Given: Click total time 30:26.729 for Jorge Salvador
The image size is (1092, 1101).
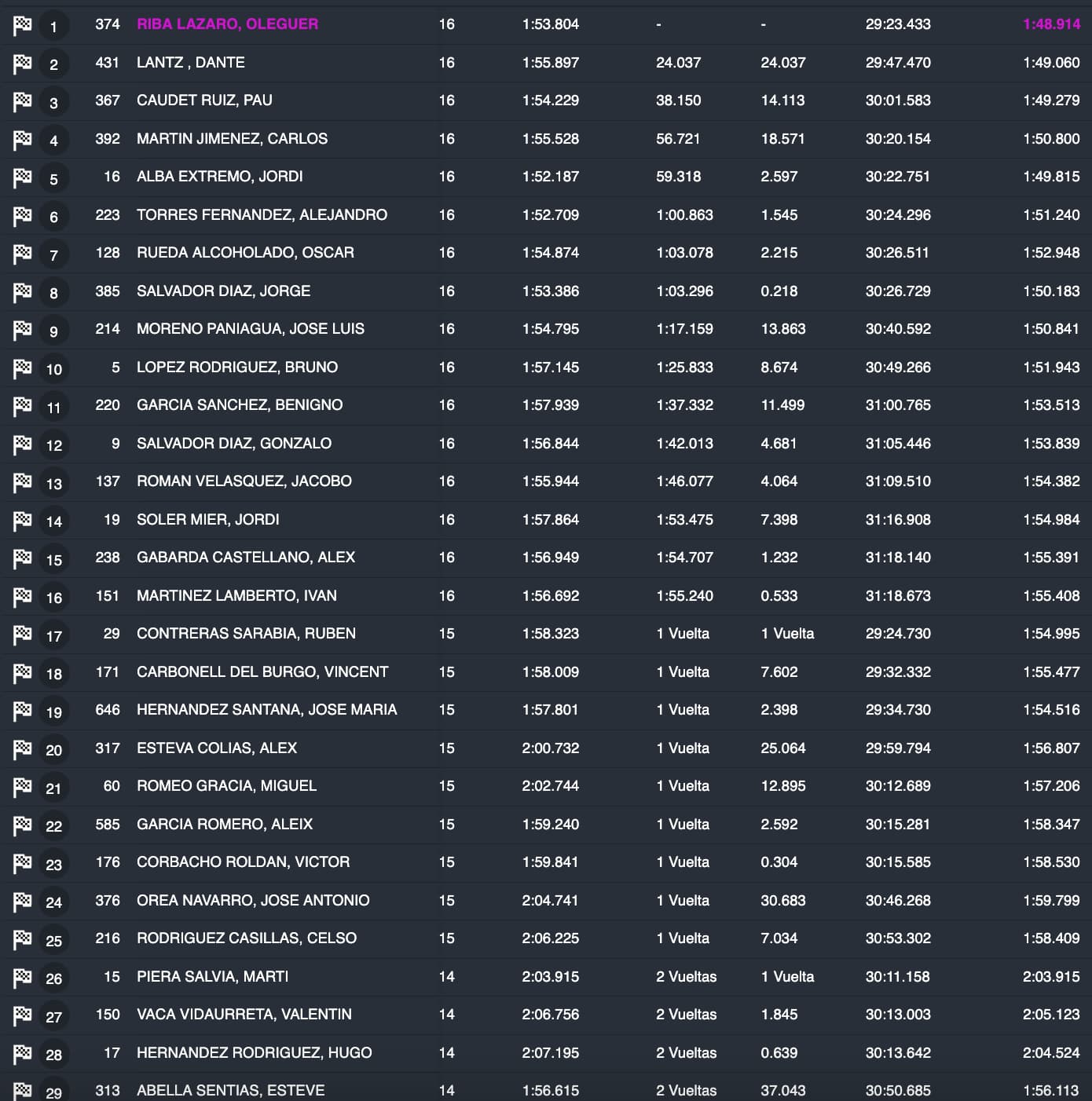Looking at the screenshot, I should click(898, 291).
